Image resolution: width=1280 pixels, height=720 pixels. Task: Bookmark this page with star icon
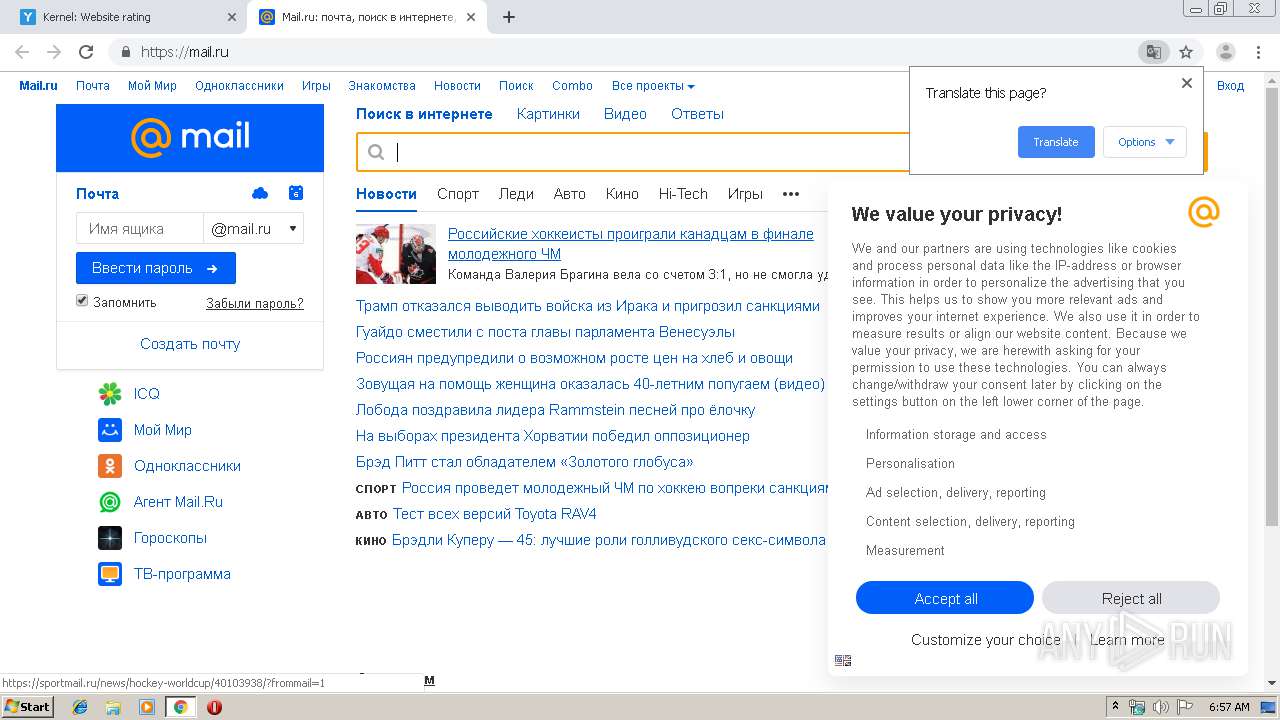pyautogui.click(x=1186, y=52)
